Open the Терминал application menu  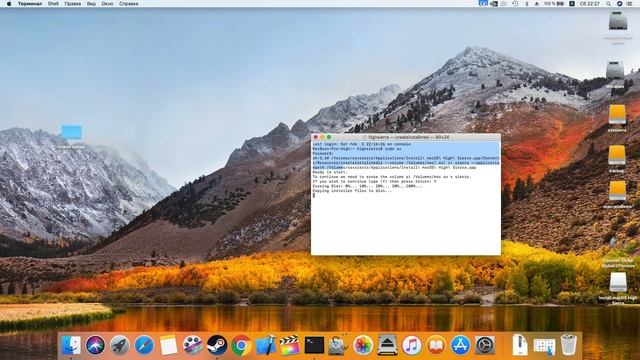point(30,4)
